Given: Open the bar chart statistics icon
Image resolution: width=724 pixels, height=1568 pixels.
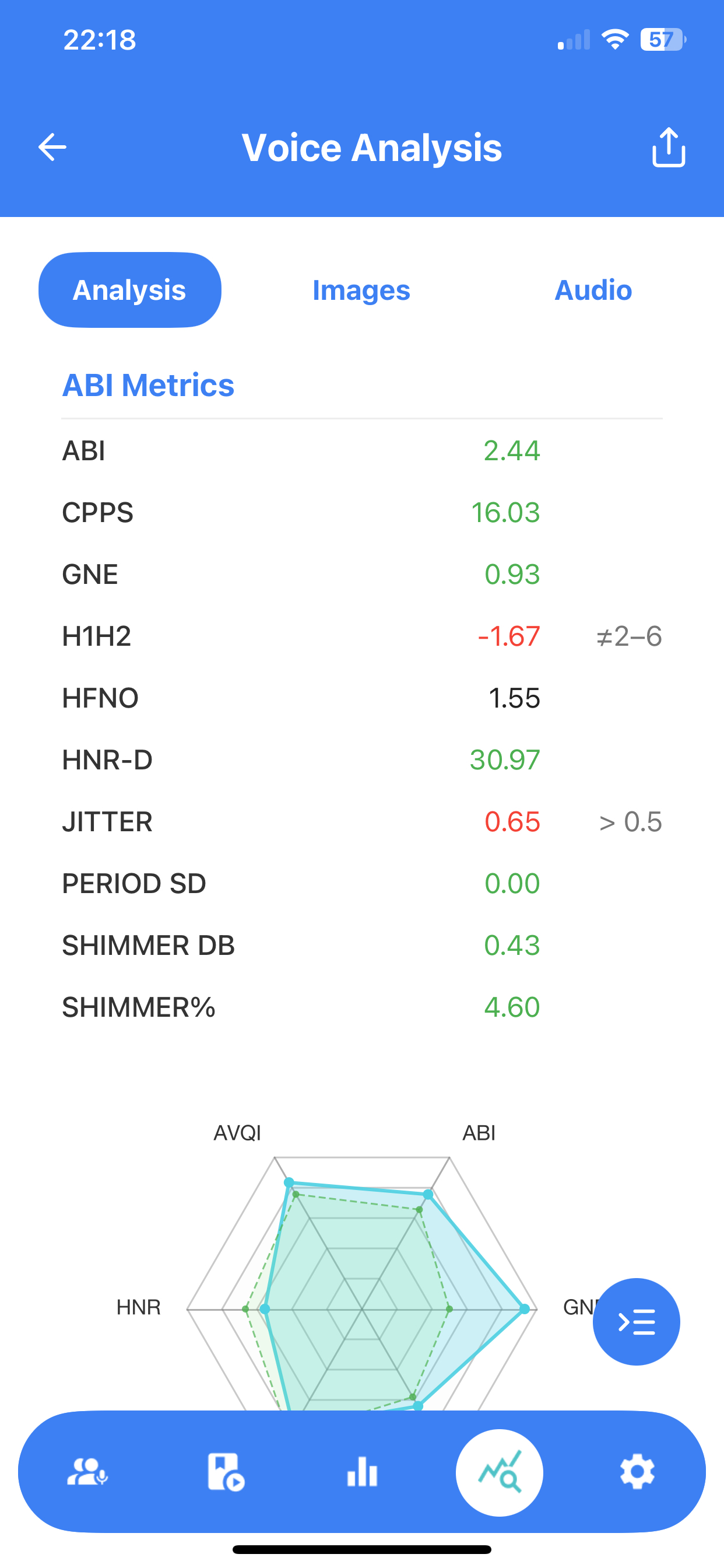Looking at the screenshot, I should 362,1472.
